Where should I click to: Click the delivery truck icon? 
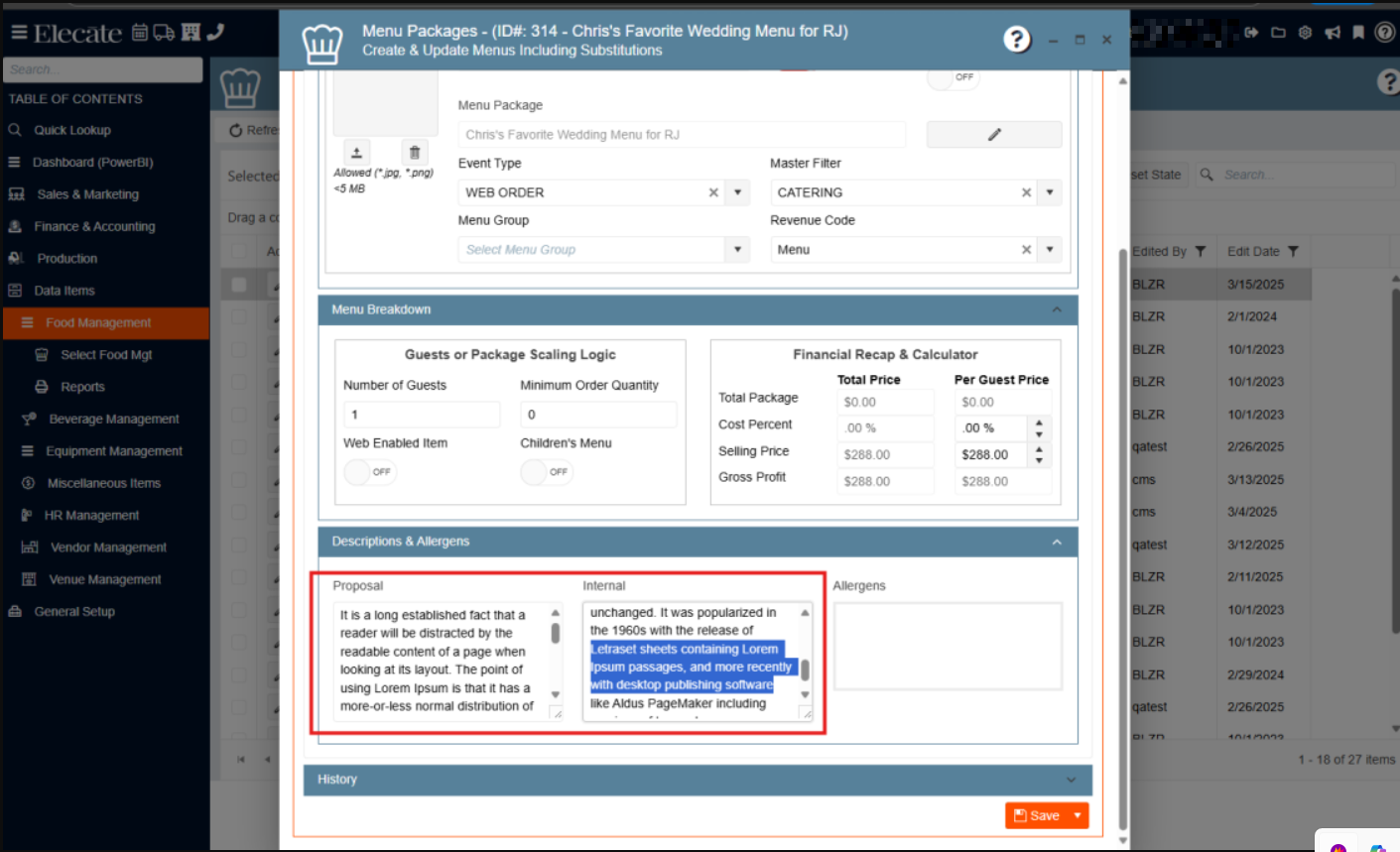pyautogui.click(x=165, y=33)
